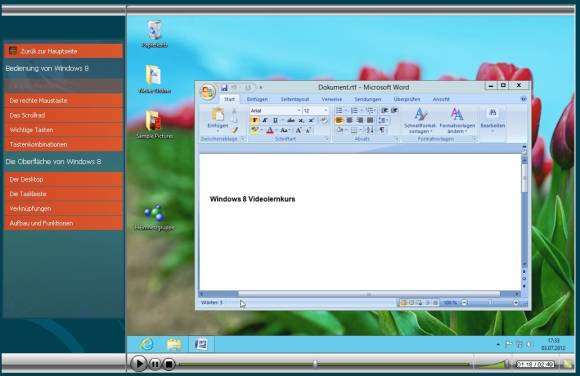Click the Formatvorlagen ändern icon

(x=457, y=115)
